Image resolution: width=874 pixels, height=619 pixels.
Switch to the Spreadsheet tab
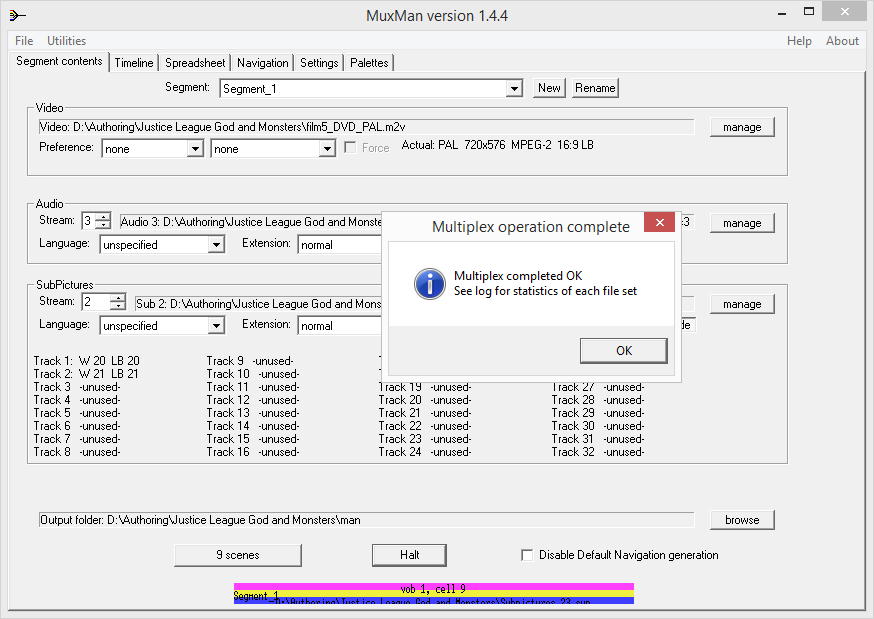pos(195,63)
